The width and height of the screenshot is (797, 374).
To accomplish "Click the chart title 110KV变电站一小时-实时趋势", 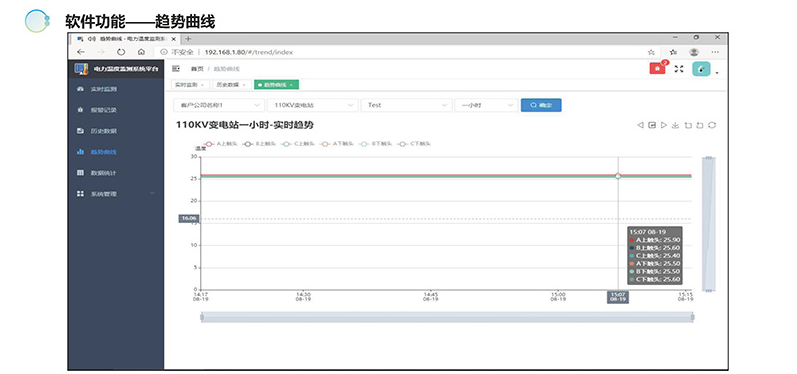I will click(x=245, y=124).
